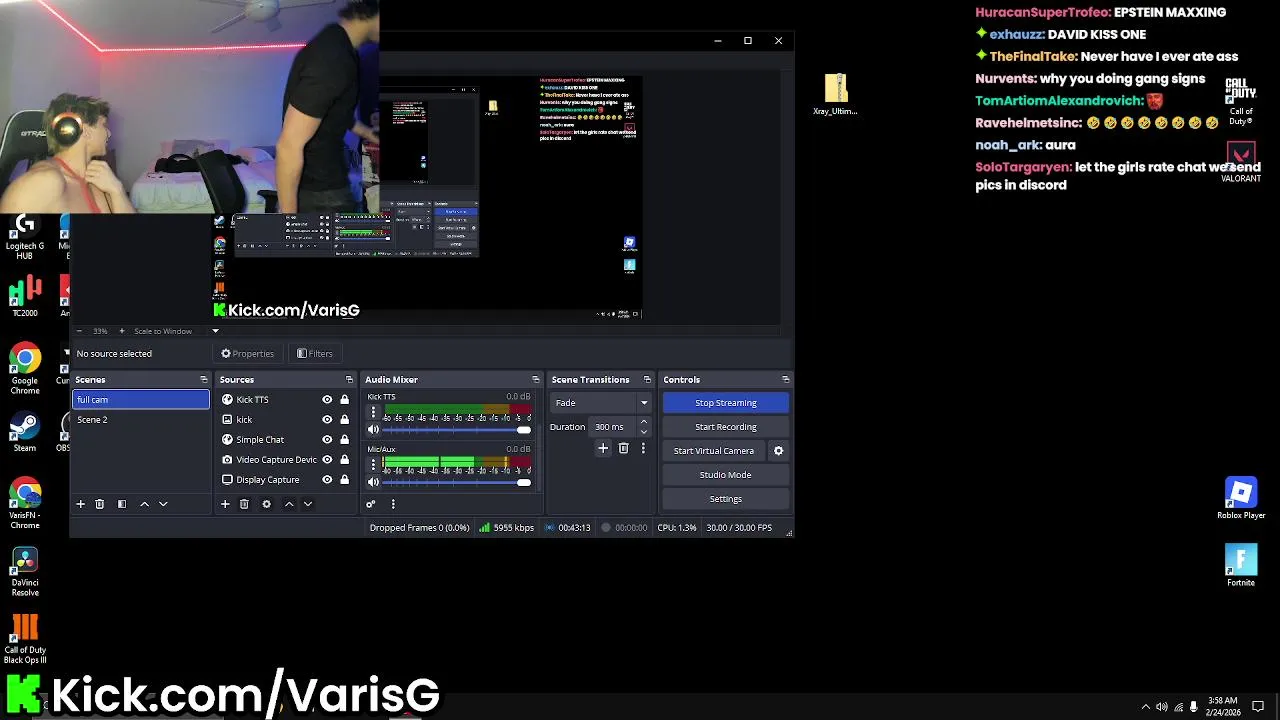This screenshot has height=720, width=1280.
Task: Hide the Video Capture Device source
Action: (327, 460)
